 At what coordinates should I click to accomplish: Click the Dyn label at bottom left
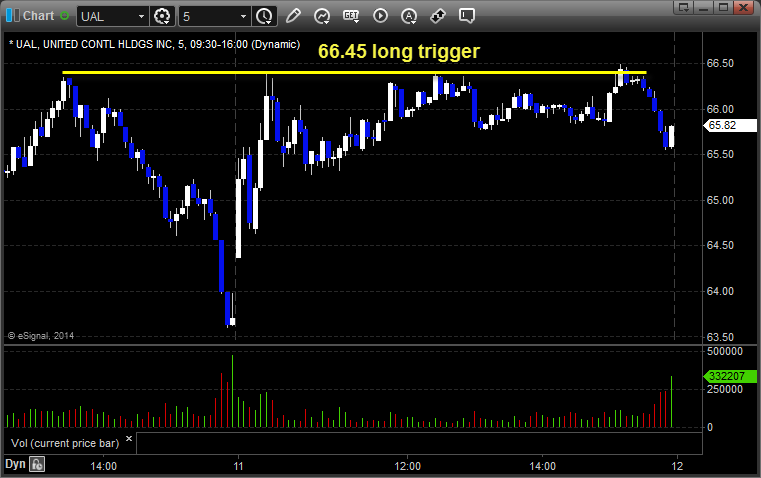pyautogui.click(x=15, y=464)
